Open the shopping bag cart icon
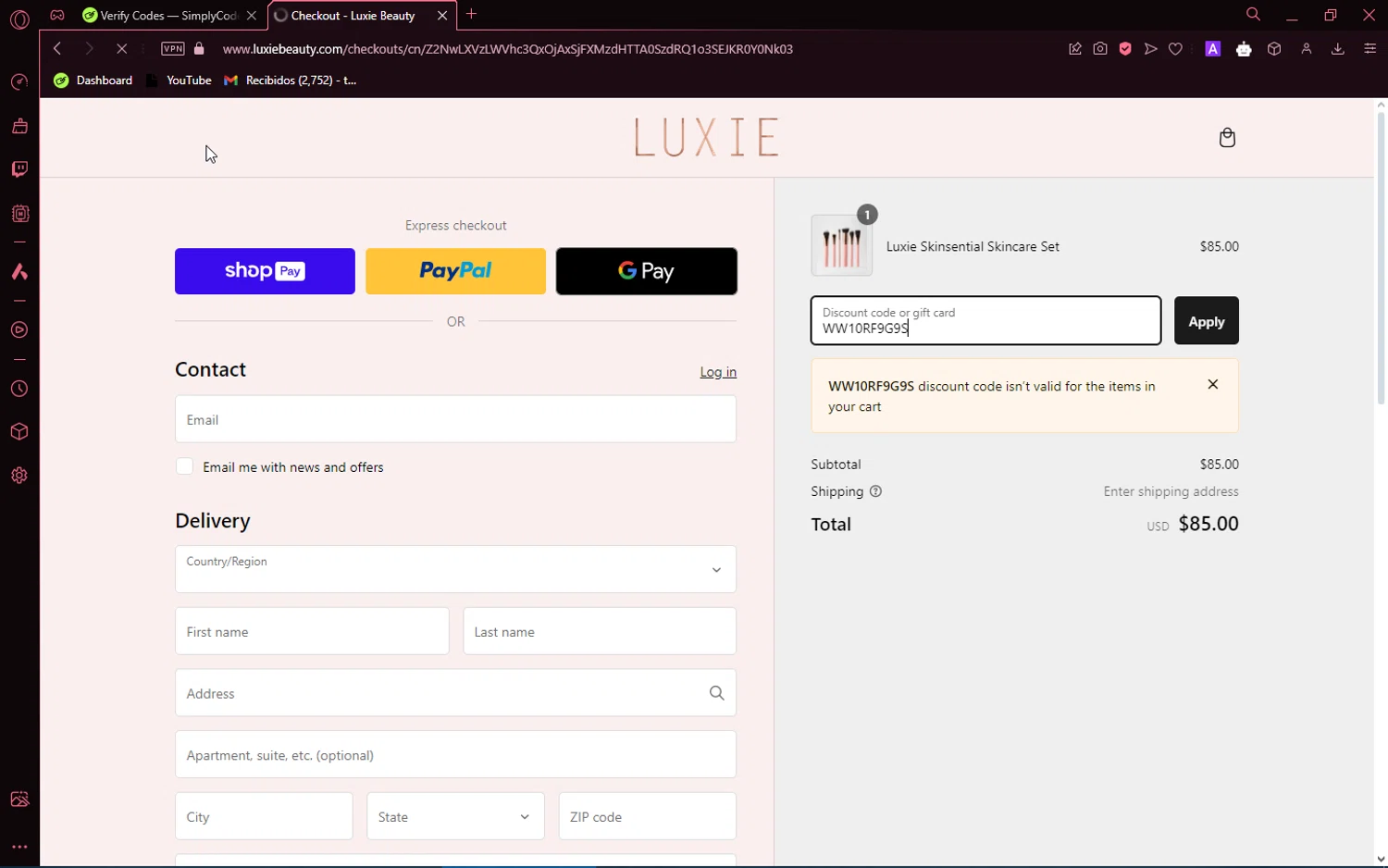Viewport: 1388px width, 868px height. coord(1227,138)
